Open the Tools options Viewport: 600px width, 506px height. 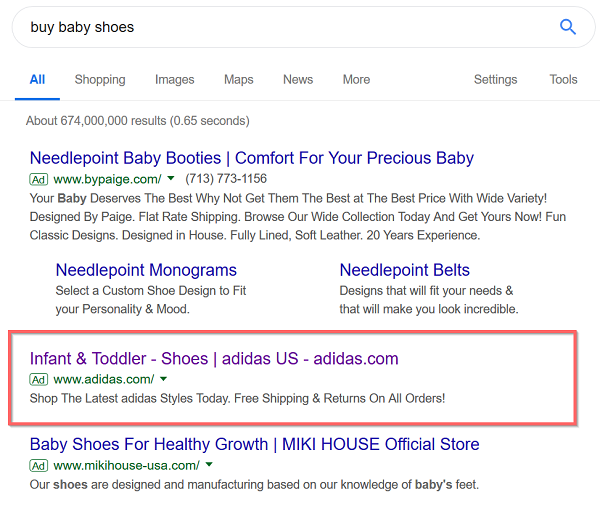point(563,79)
